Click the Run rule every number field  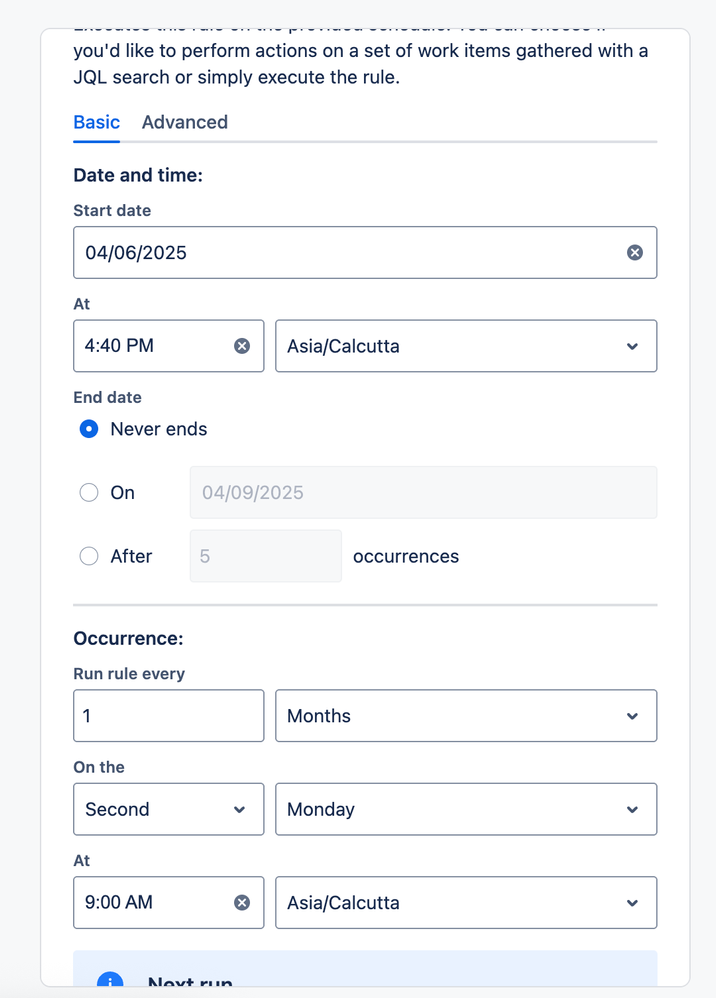tap(168, 716)
